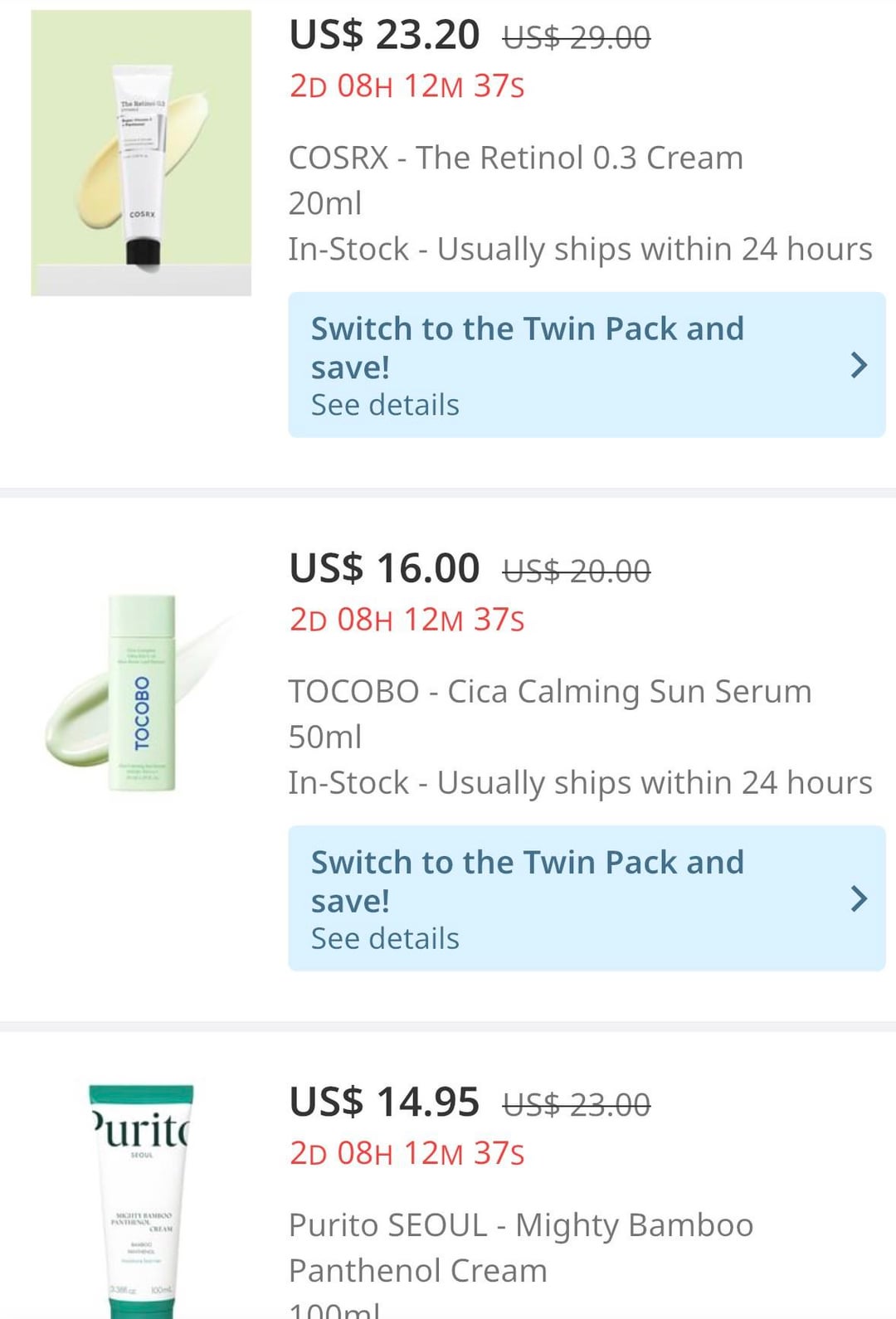Open the COSRX Retinol cream product image
Screen dimensions: 896x1319
pyautogui.click(x=141, y=153)
